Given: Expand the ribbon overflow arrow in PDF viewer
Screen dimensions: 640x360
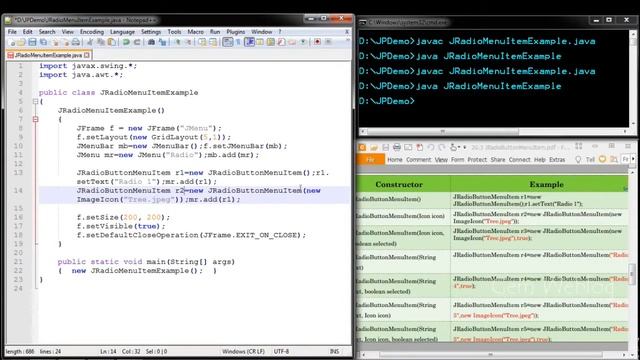Looking at the screenshot, I should [x=633, y=159].
